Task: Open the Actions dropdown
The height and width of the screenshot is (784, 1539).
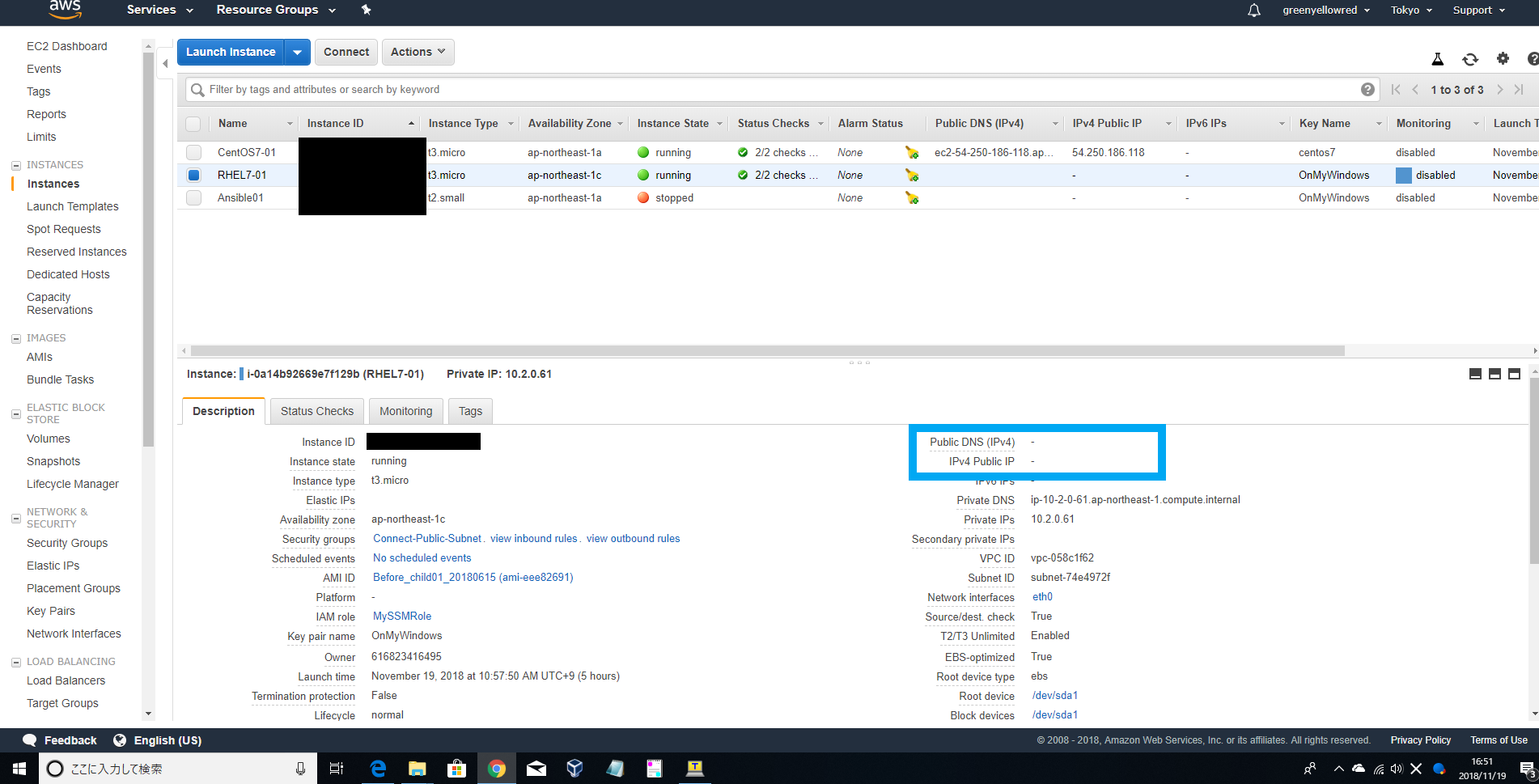Action: click(417, 51)
